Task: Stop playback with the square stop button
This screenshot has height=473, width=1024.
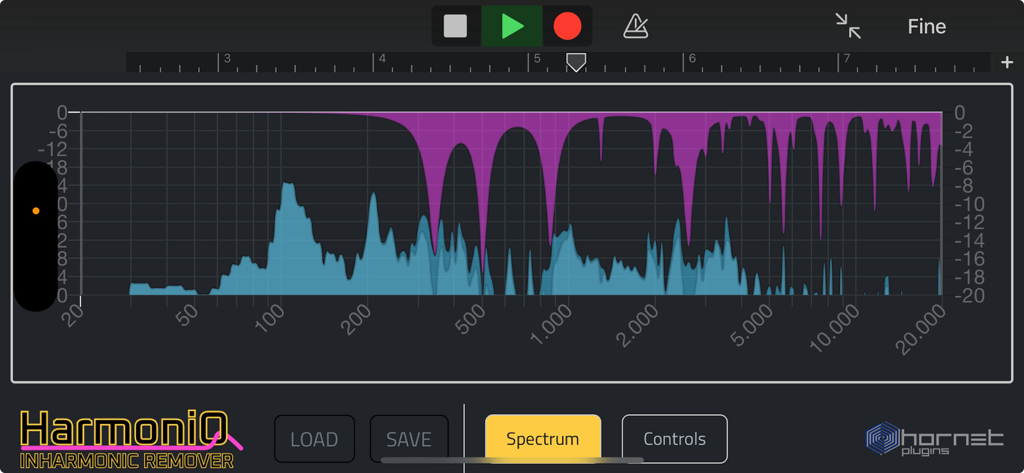Action: point(455,26)
